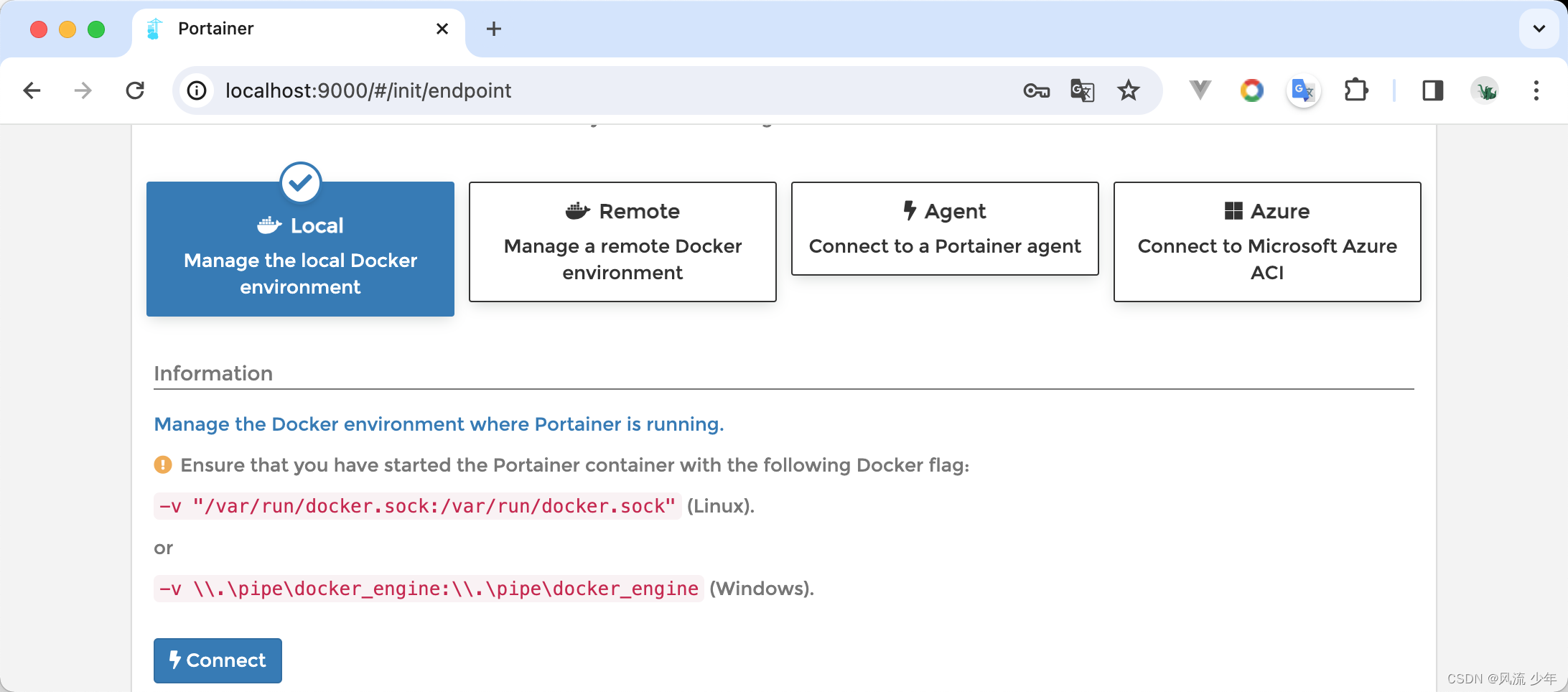Reload the Portainer page
The image size is (1568, 692).
click(x=135, y=90)
